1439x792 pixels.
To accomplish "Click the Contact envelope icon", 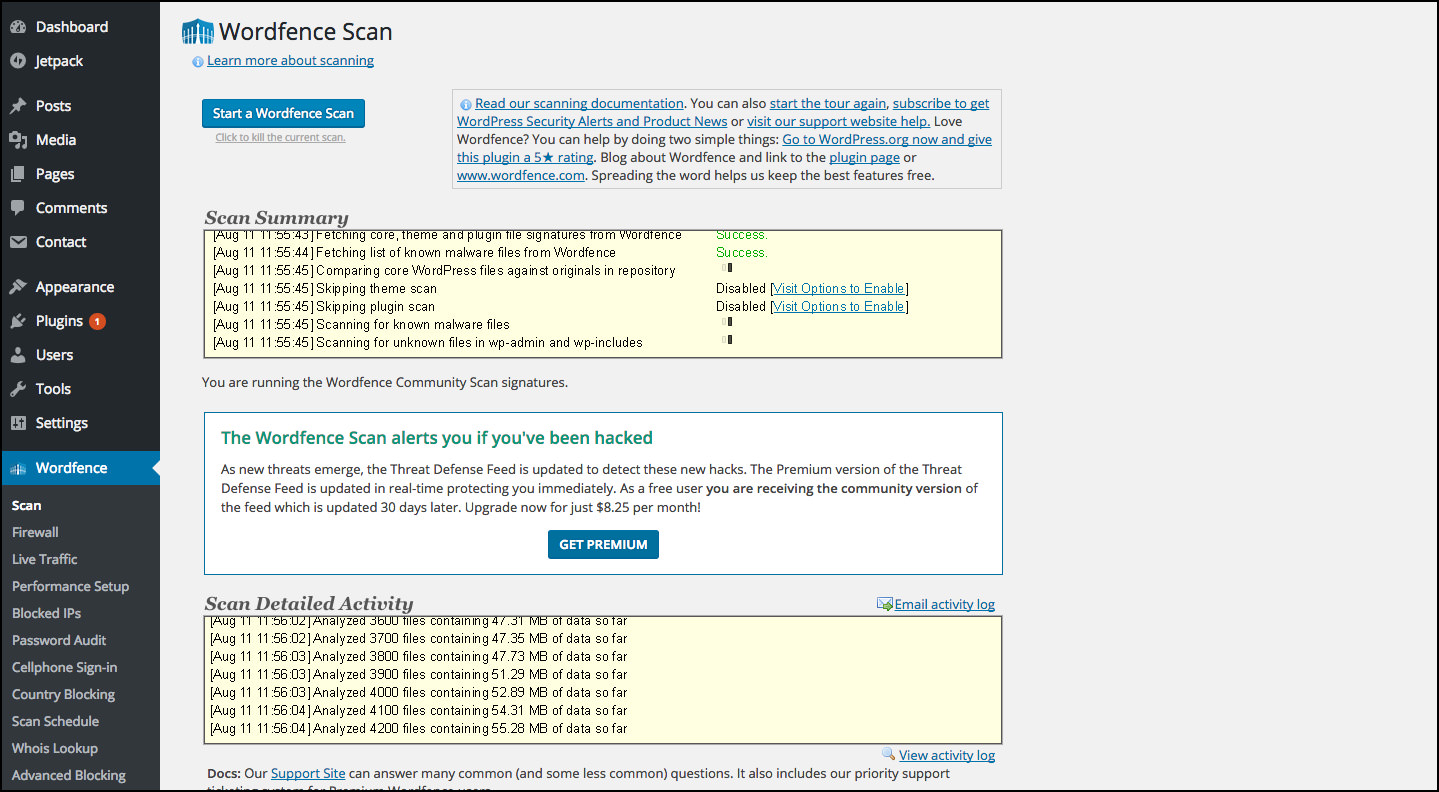I will (18, 242).
